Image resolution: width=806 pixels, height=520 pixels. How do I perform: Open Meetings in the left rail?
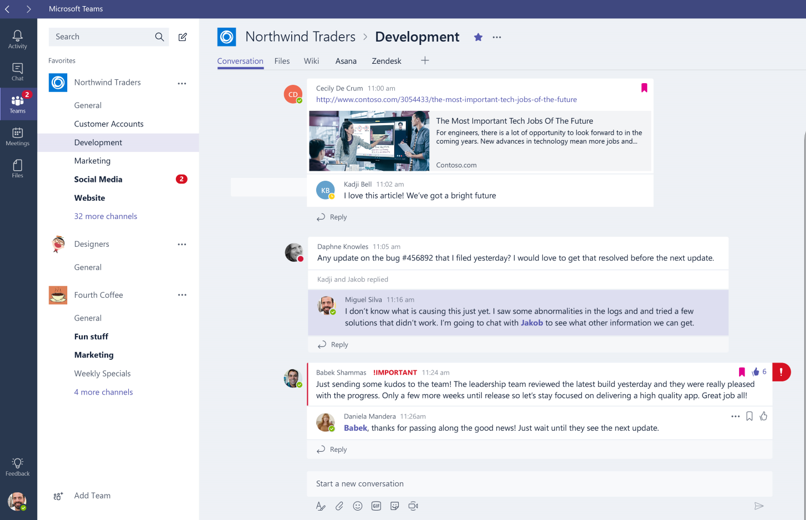pos(18,136)
